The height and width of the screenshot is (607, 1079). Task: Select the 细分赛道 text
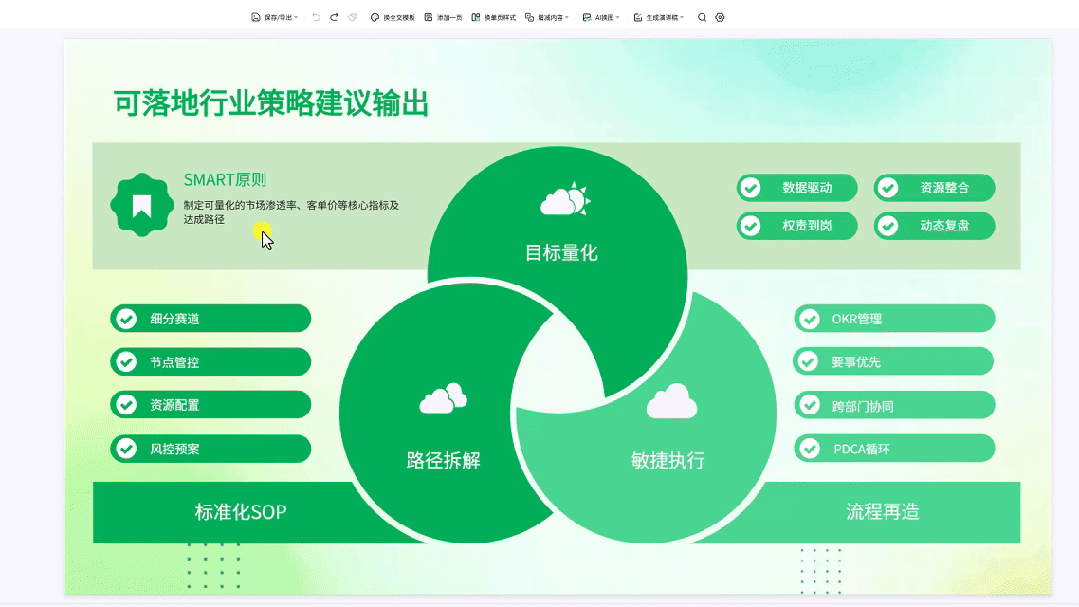pyautogui.click(x=175, y=319)
